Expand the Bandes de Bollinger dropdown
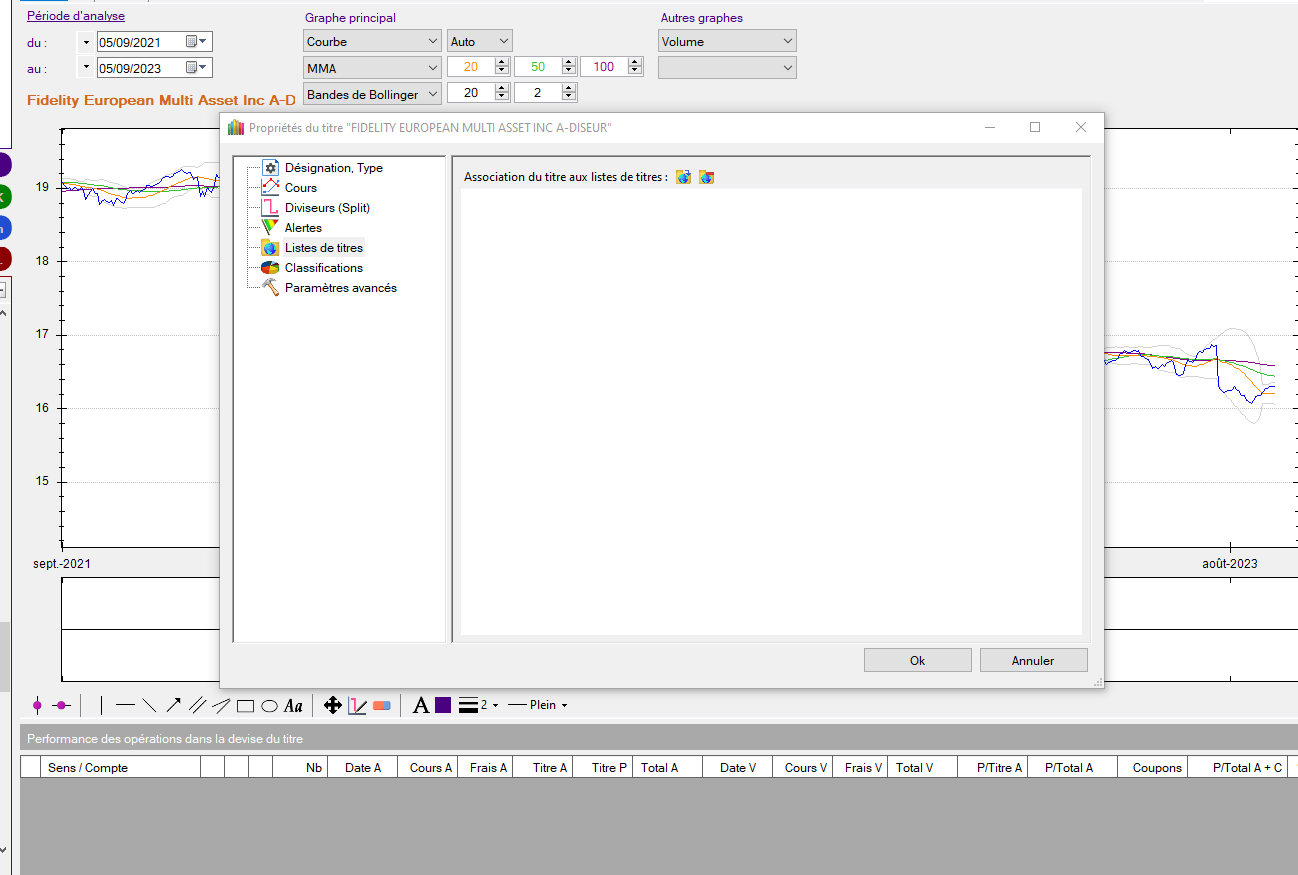 coord(372,93)
